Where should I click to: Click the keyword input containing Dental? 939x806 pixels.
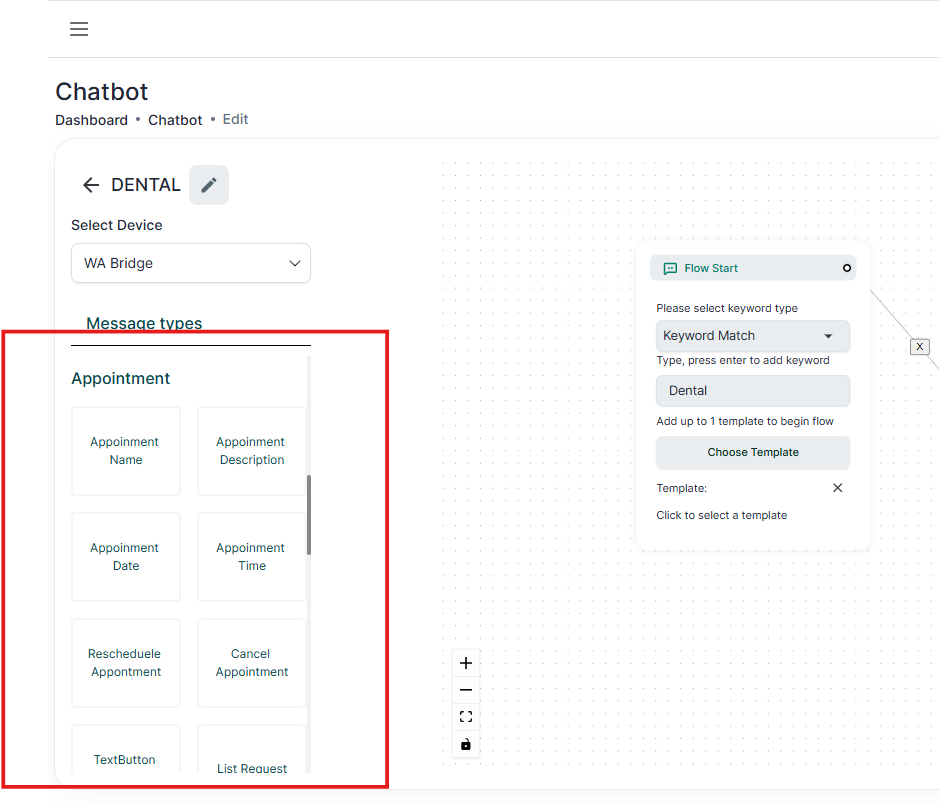click(752, 391)
